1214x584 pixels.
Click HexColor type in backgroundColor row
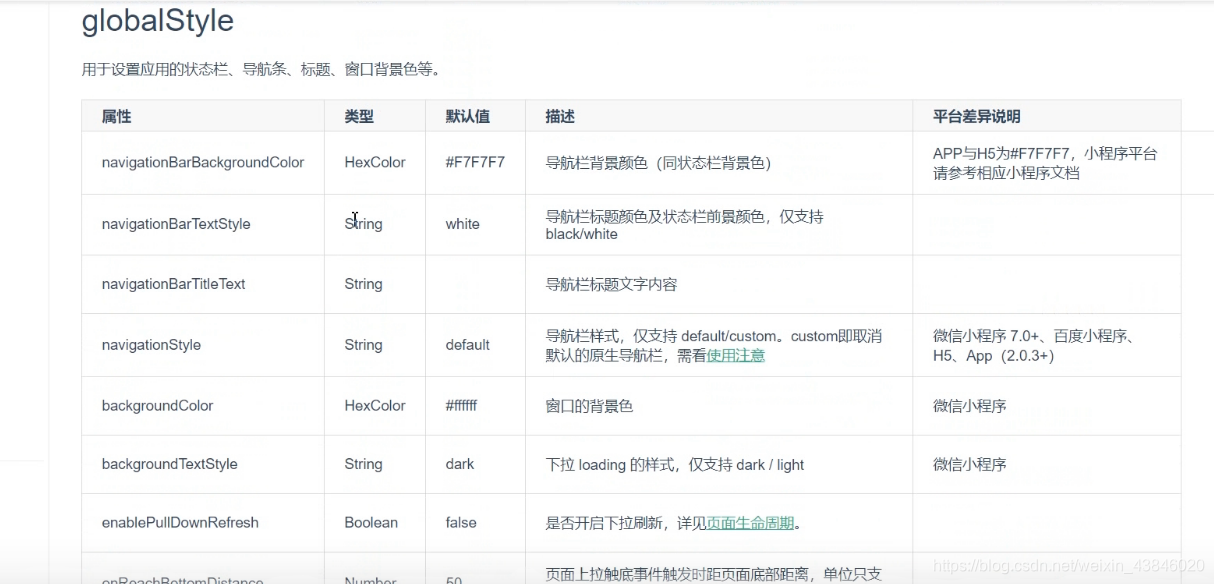coord(375,406)
